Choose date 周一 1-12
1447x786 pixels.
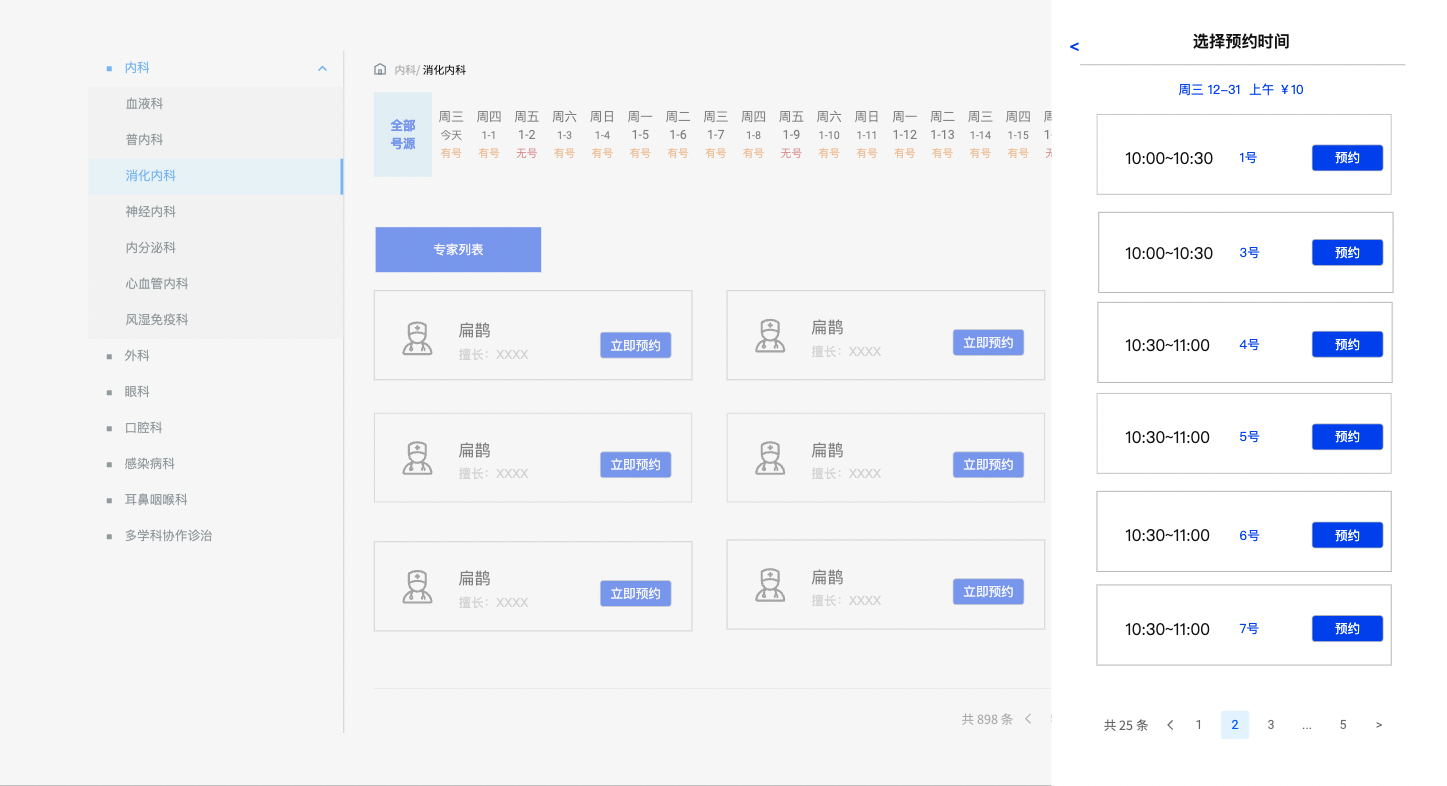(x=905, y=135)
